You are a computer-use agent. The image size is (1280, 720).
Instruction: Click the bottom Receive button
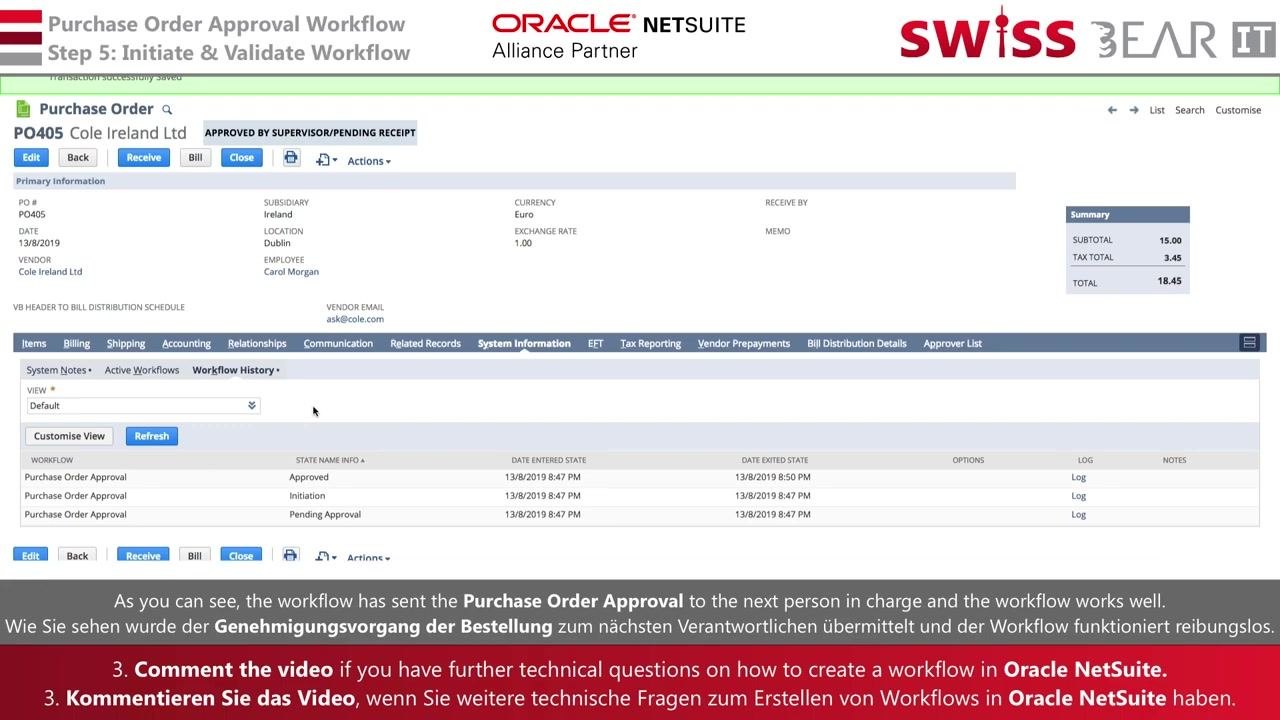coord(143,556)
